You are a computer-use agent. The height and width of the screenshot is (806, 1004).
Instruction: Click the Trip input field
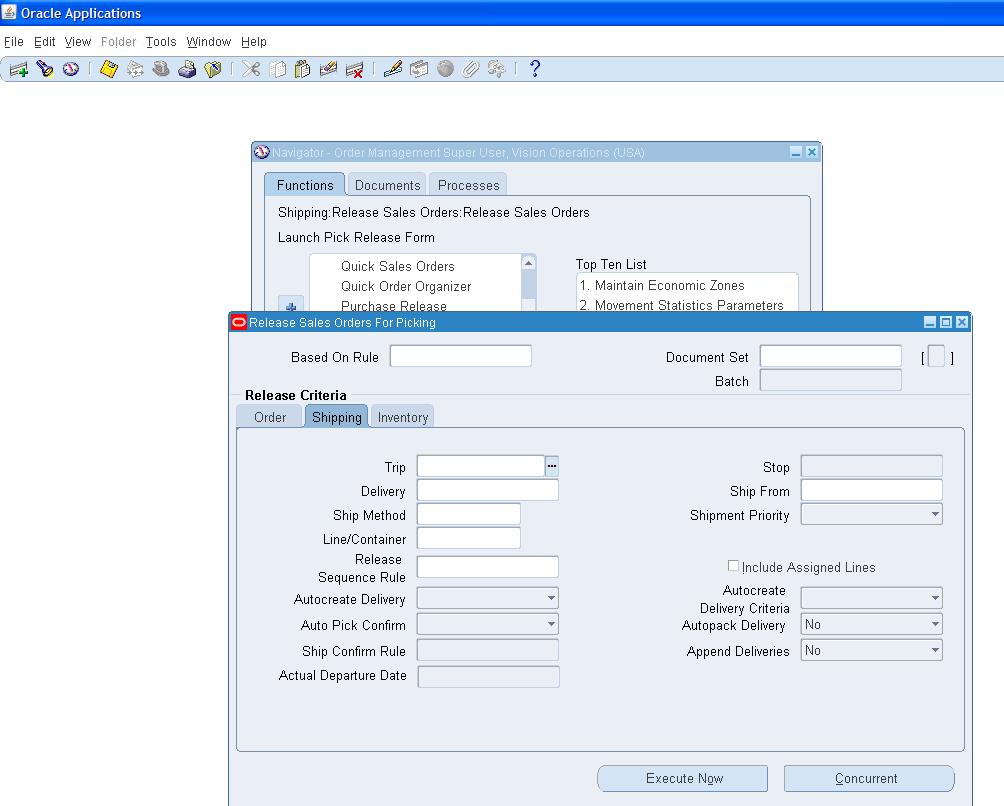481,466
